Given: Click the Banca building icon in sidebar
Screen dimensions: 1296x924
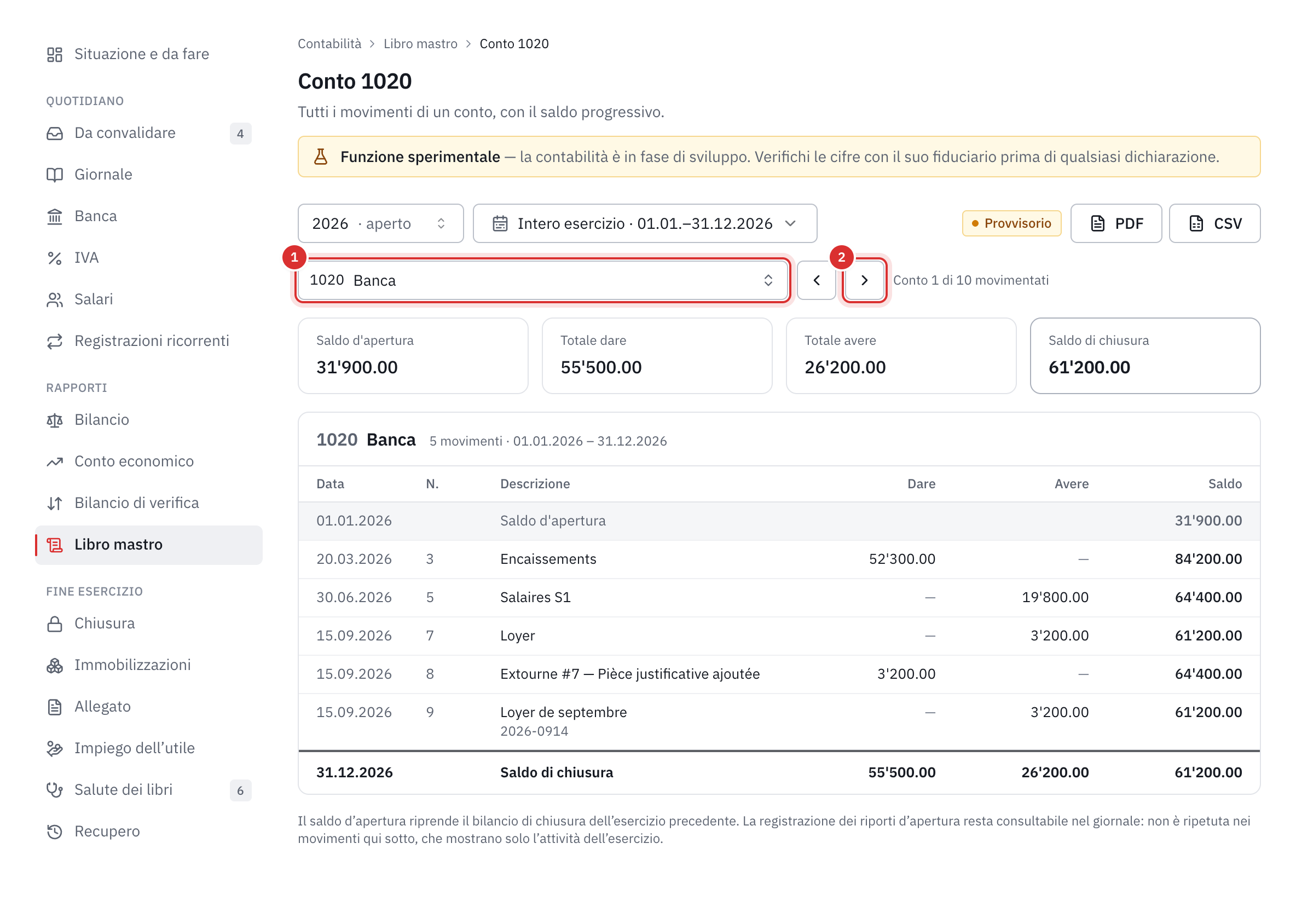Looking at the screenshot, I should (x=55, y=217).
